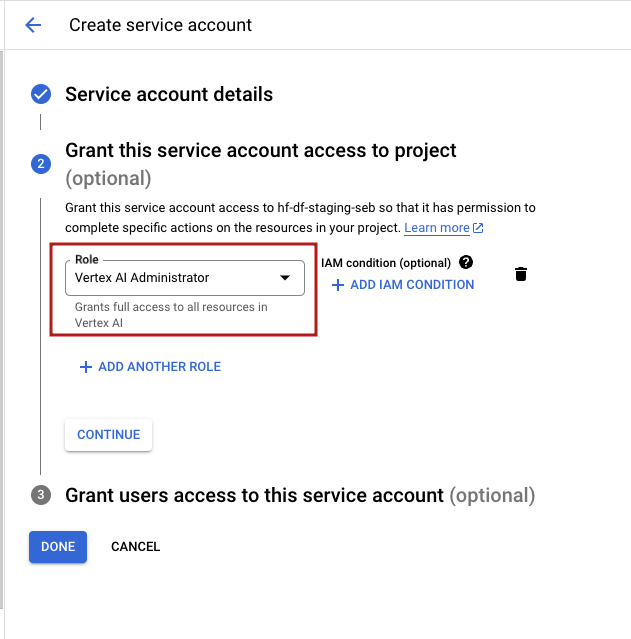This screenshot has width=631, height=639.
Task: Click the external link icon beside Learn more
Action: (478, 228)
